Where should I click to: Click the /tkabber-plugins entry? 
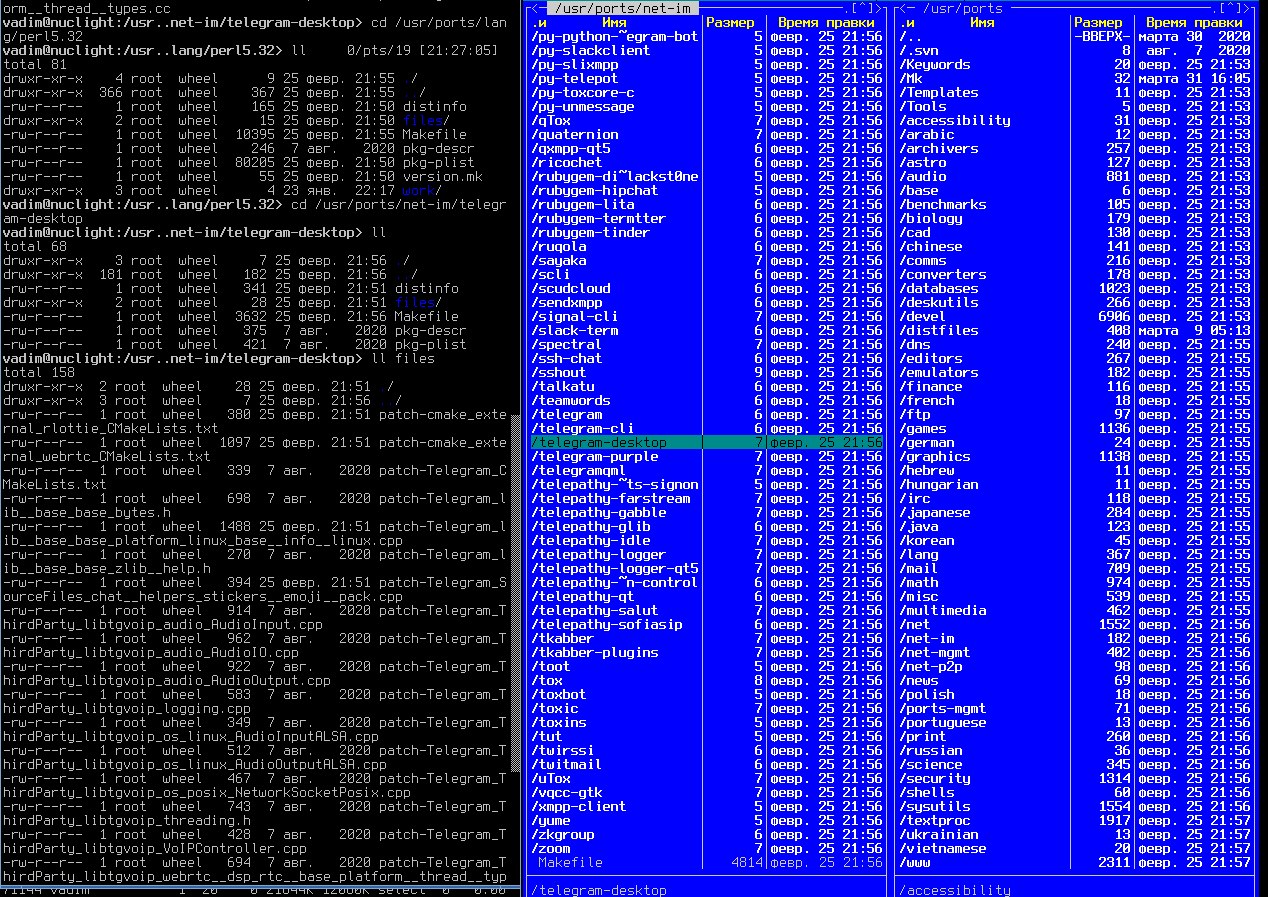(707, 652)
